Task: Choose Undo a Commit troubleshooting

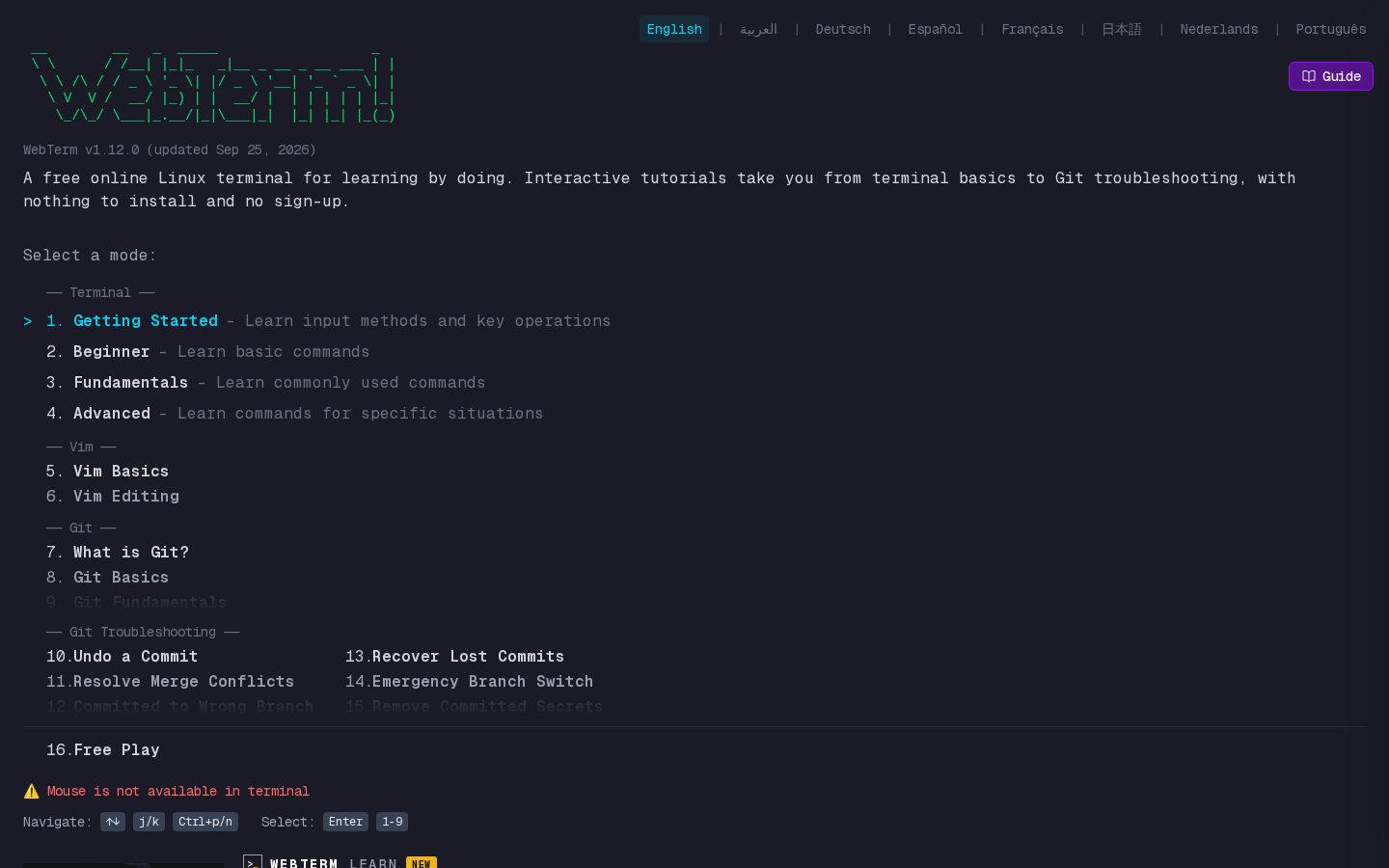Action: [x=122, y=656]
